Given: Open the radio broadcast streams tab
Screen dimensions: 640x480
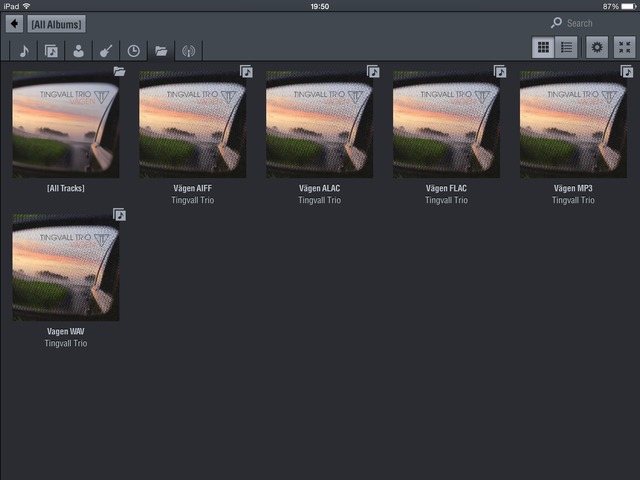Looking at the screenshot, I should [x=188, y=51].
